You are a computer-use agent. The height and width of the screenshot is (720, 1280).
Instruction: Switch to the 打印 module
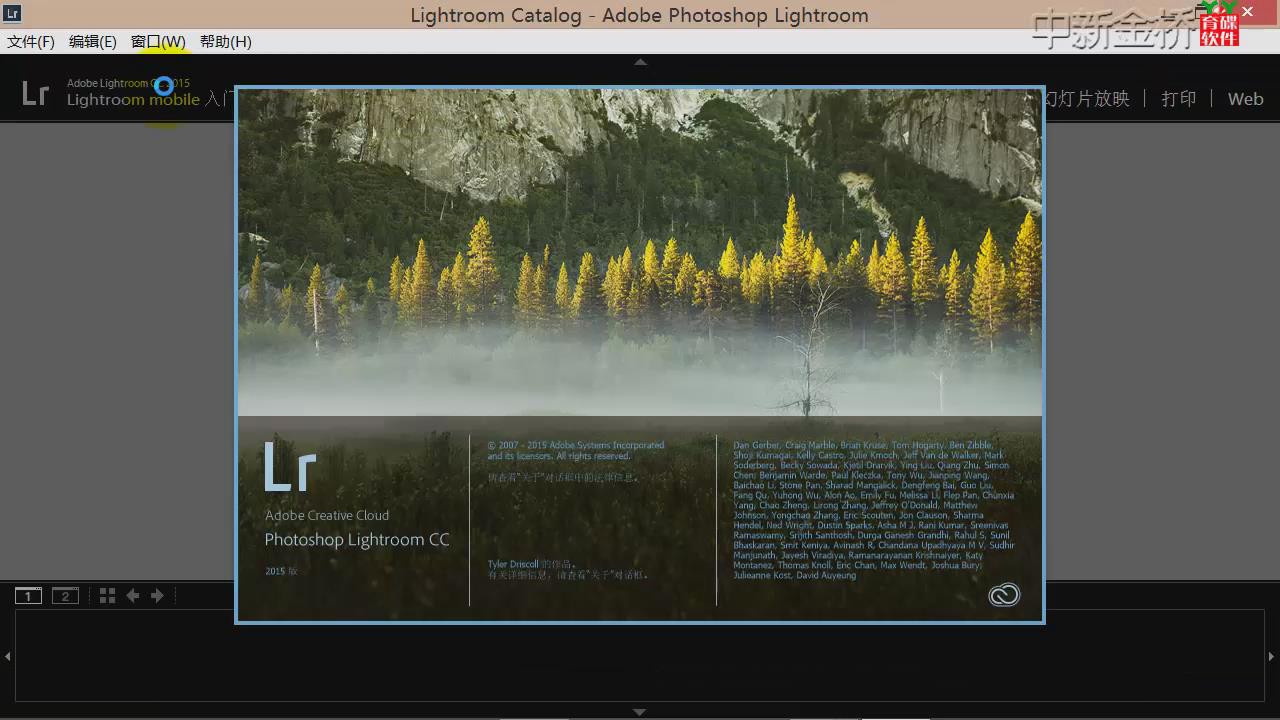pyautogui.click(x=1179, y=99)
